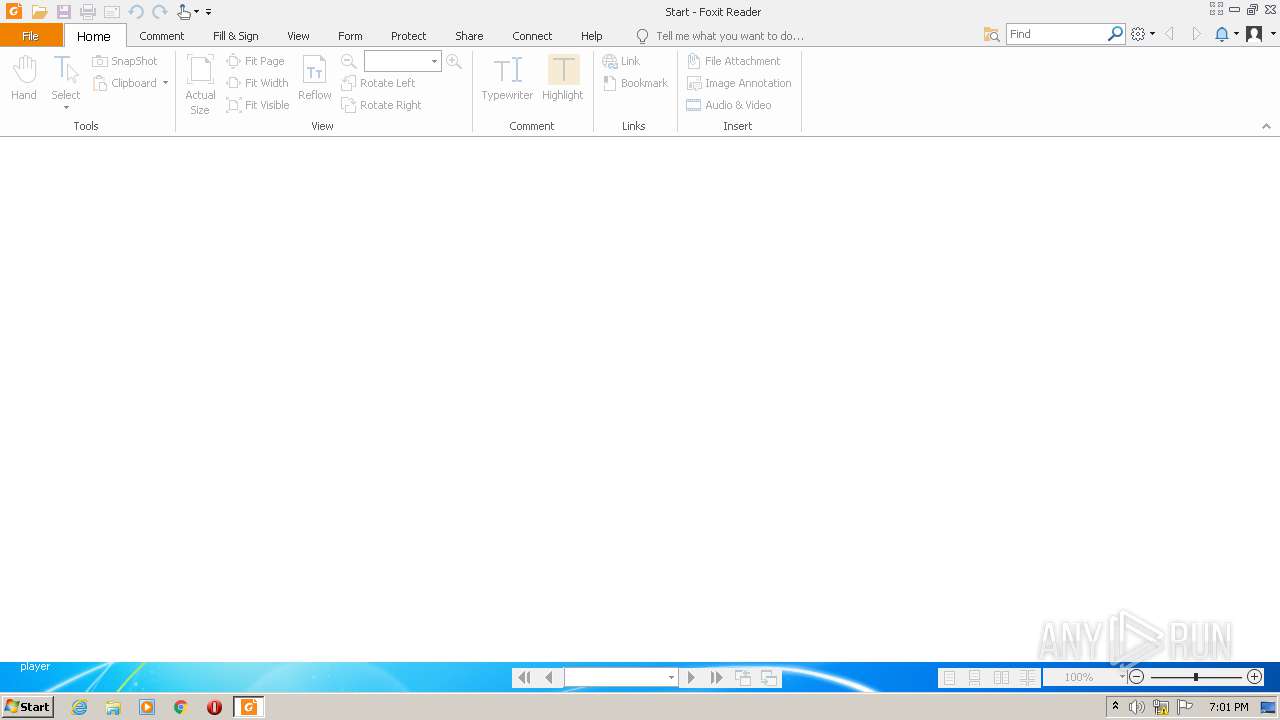
Task: Click the Print quick access icon
Action: pyautogui.click(x=88, y=12)
